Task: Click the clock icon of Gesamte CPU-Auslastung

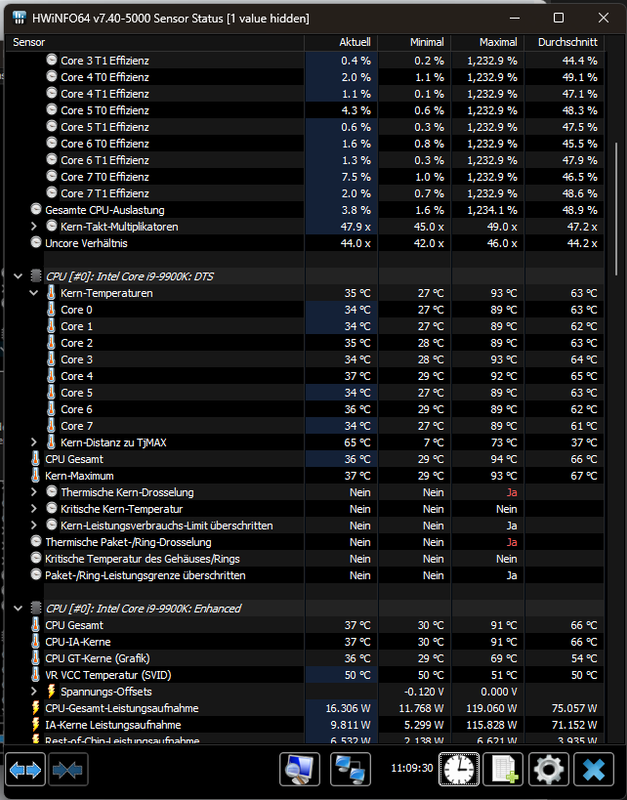Action: click(x=36, y=209)
